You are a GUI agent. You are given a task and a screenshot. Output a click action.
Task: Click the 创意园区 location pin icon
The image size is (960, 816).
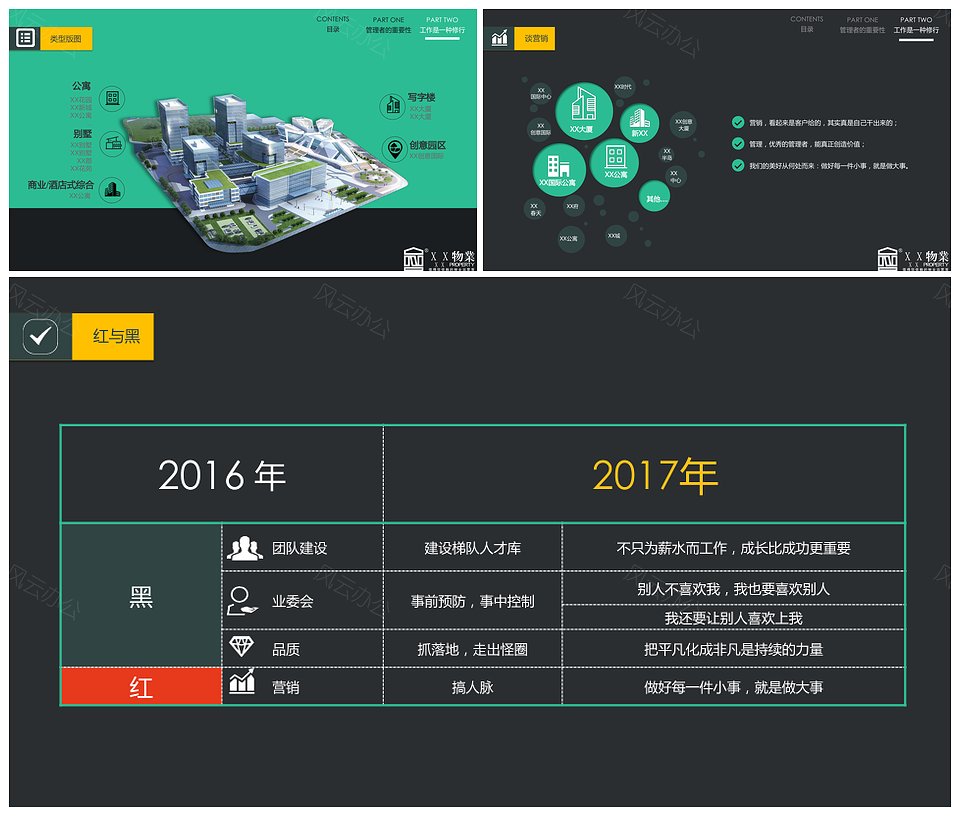pyautogui.click(x=394, y=149)
